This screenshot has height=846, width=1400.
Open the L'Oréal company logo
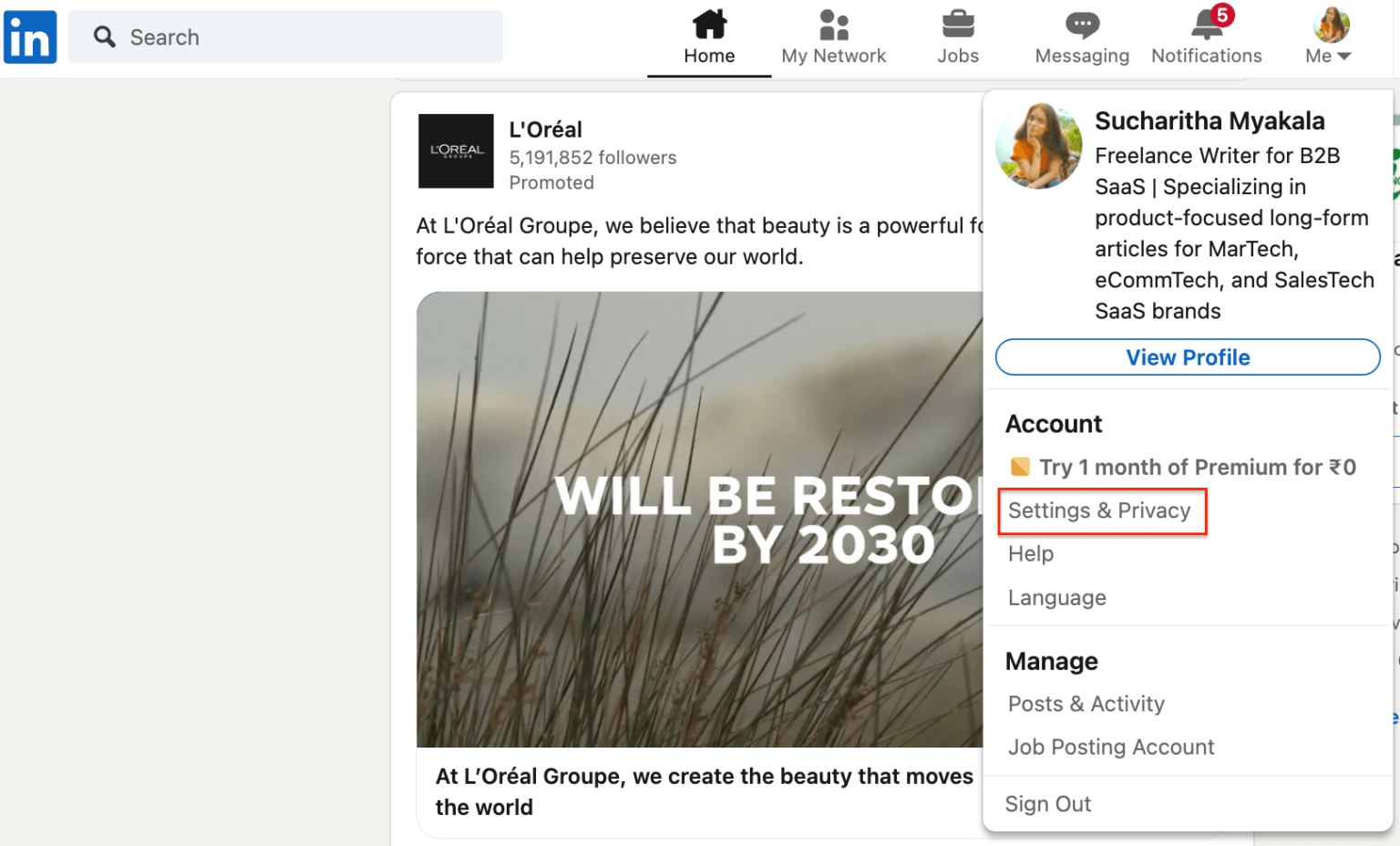[456, 151]
